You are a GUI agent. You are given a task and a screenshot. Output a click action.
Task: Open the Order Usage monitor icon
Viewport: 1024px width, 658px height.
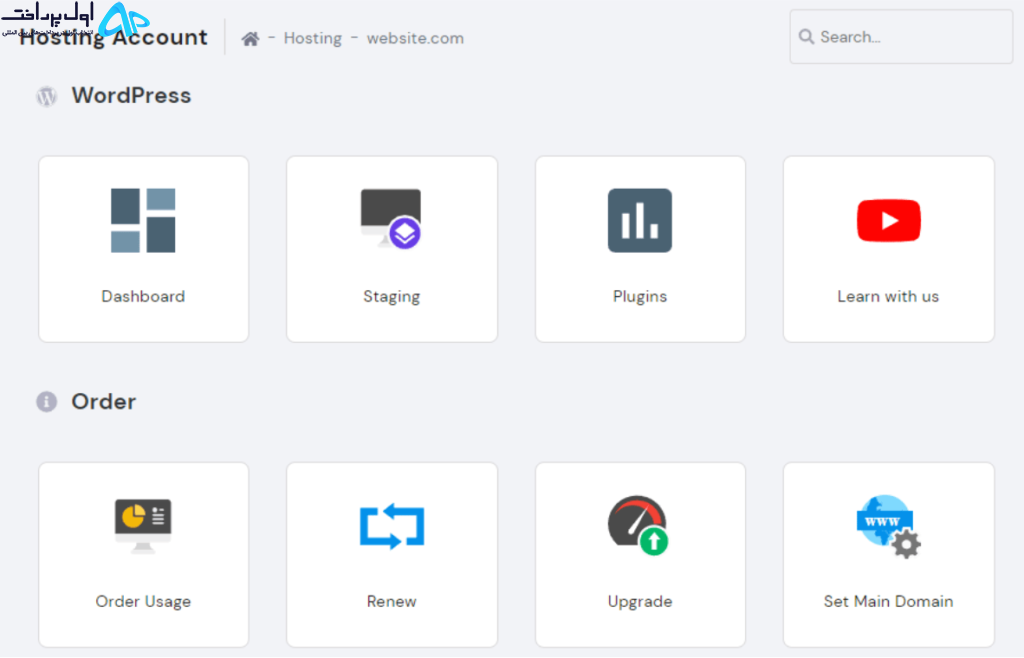(143, 526)
